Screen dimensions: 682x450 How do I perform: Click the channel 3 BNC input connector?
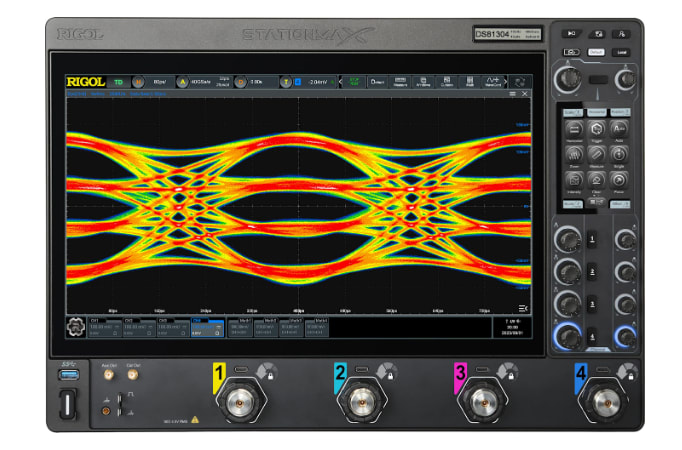coord(483,403)
